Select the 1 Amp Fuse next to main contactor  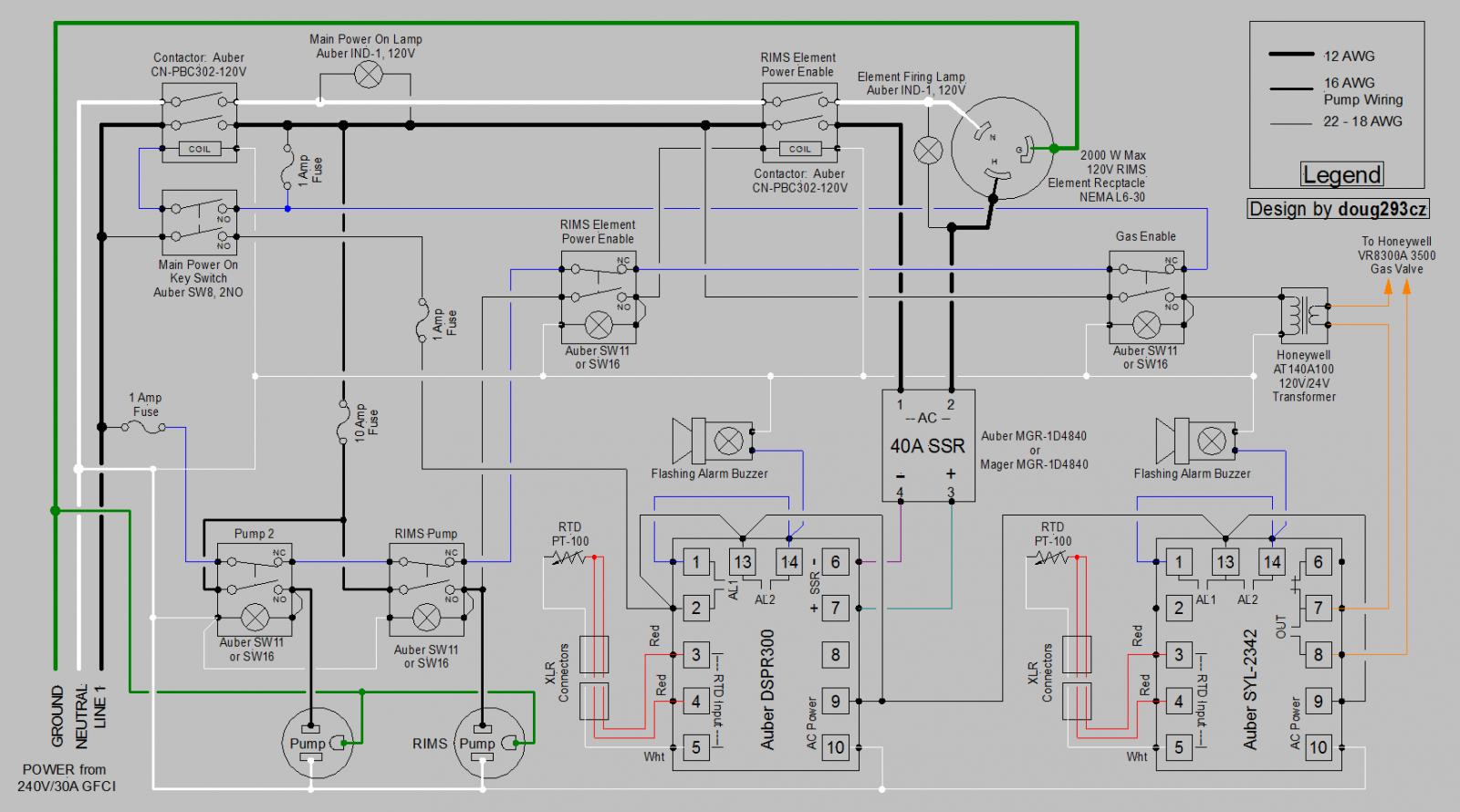point(288,169)
